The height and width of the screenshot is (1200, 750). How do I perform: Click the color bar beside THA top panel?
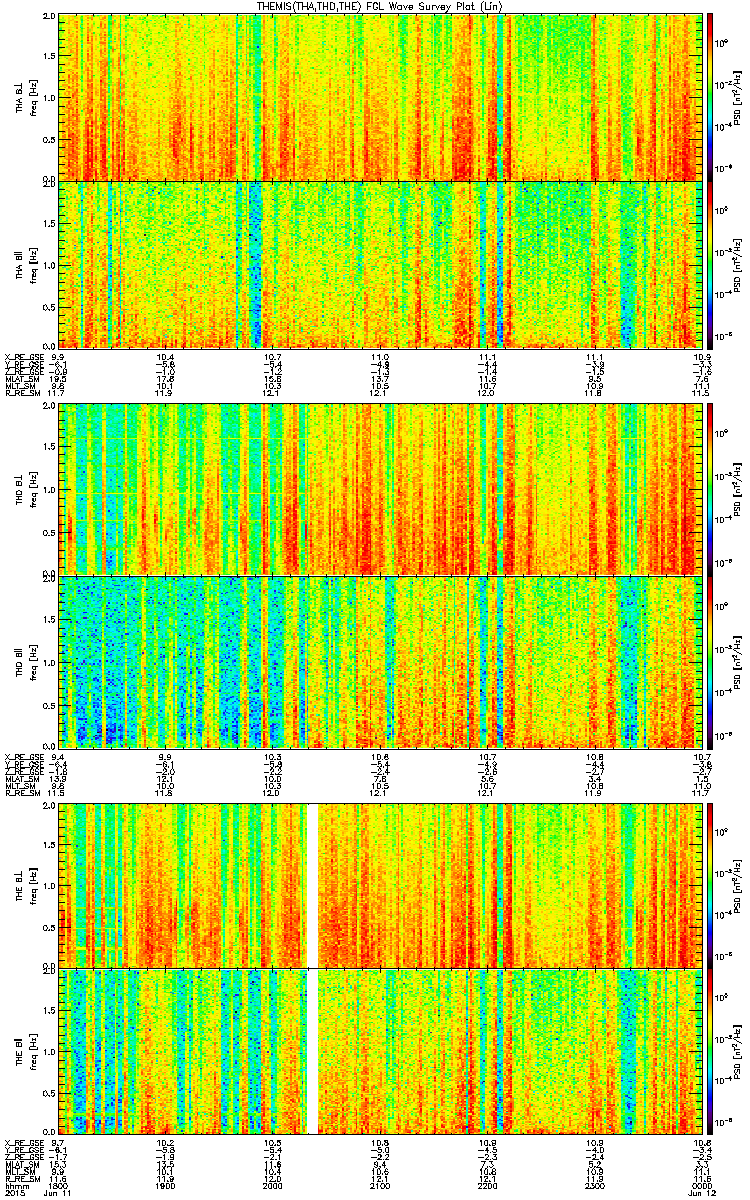click(x=710, y=97)
